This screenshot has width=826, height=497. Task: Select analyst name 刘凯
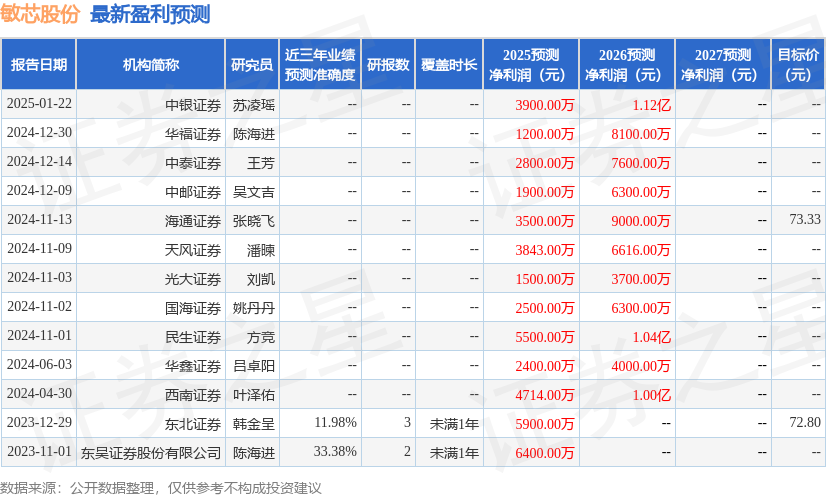[261, 279]
